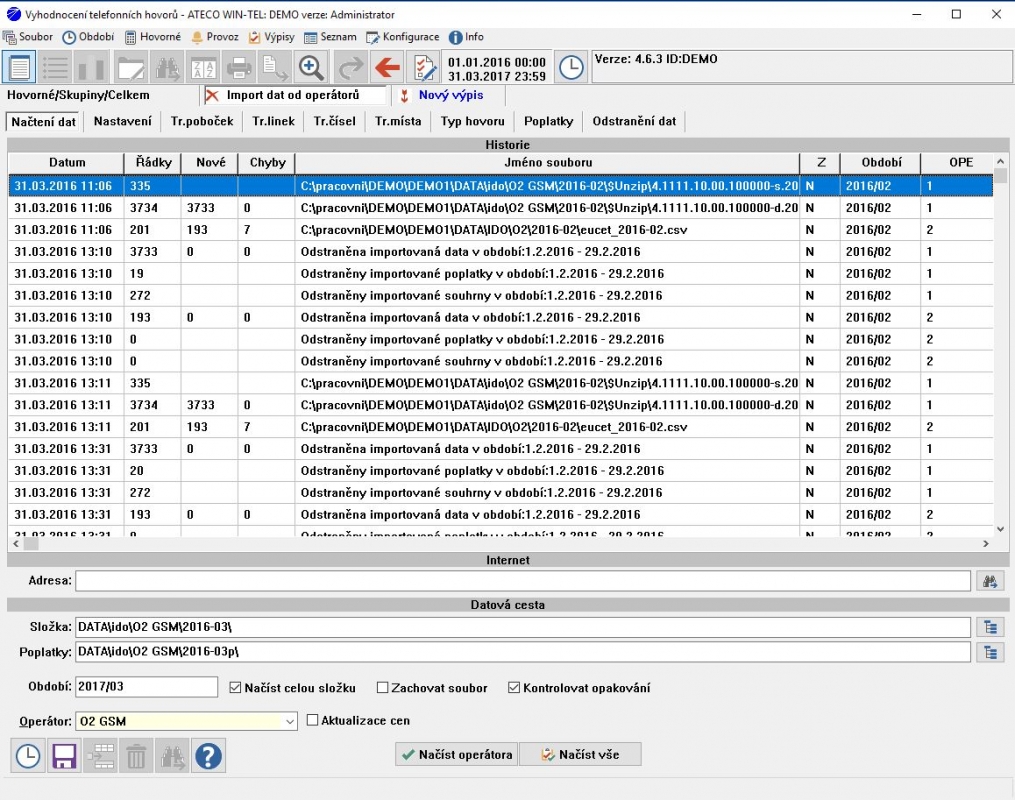
Task: Open the Provoz menu
Action: pos(215,37)
